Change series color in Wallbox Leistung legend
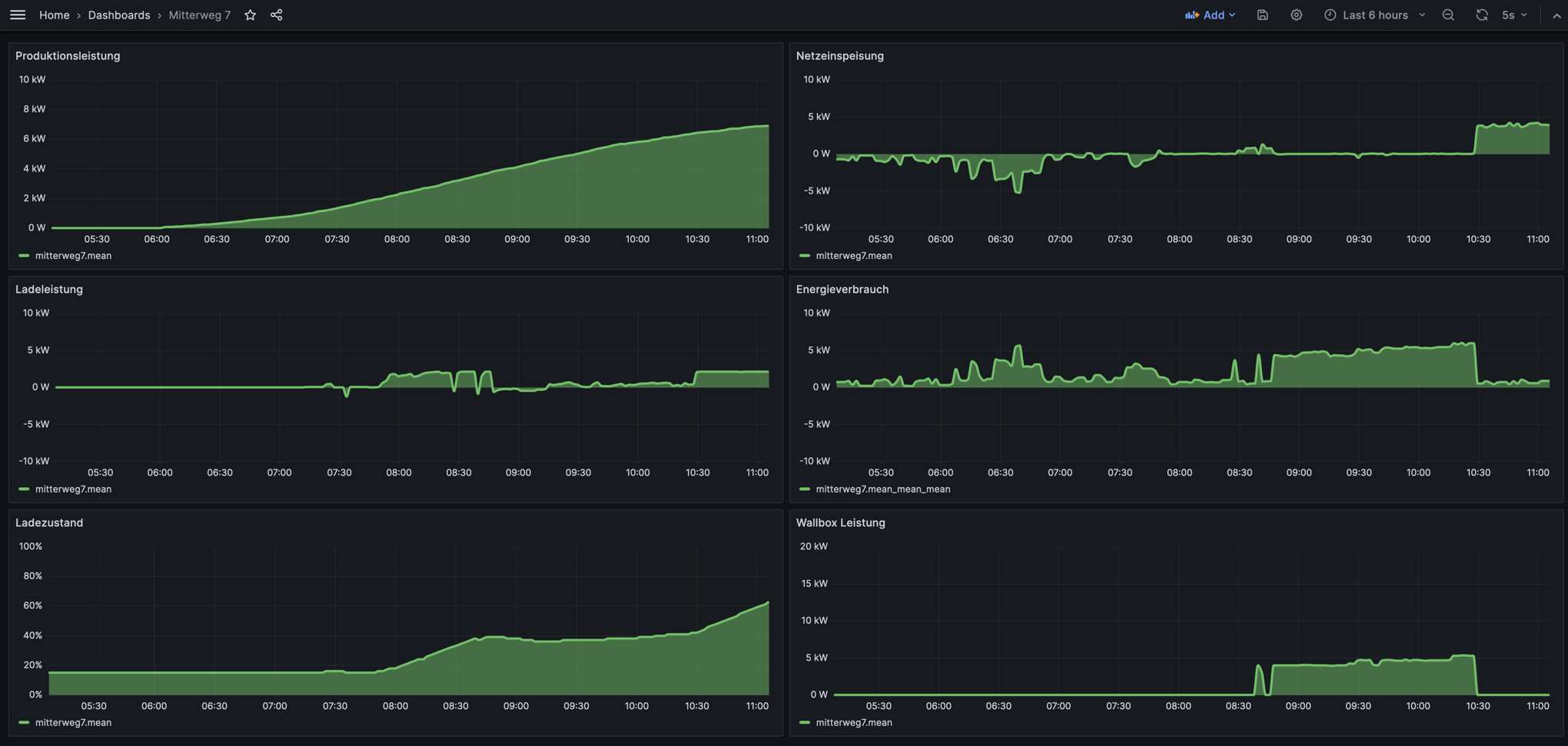 (805, 723)
